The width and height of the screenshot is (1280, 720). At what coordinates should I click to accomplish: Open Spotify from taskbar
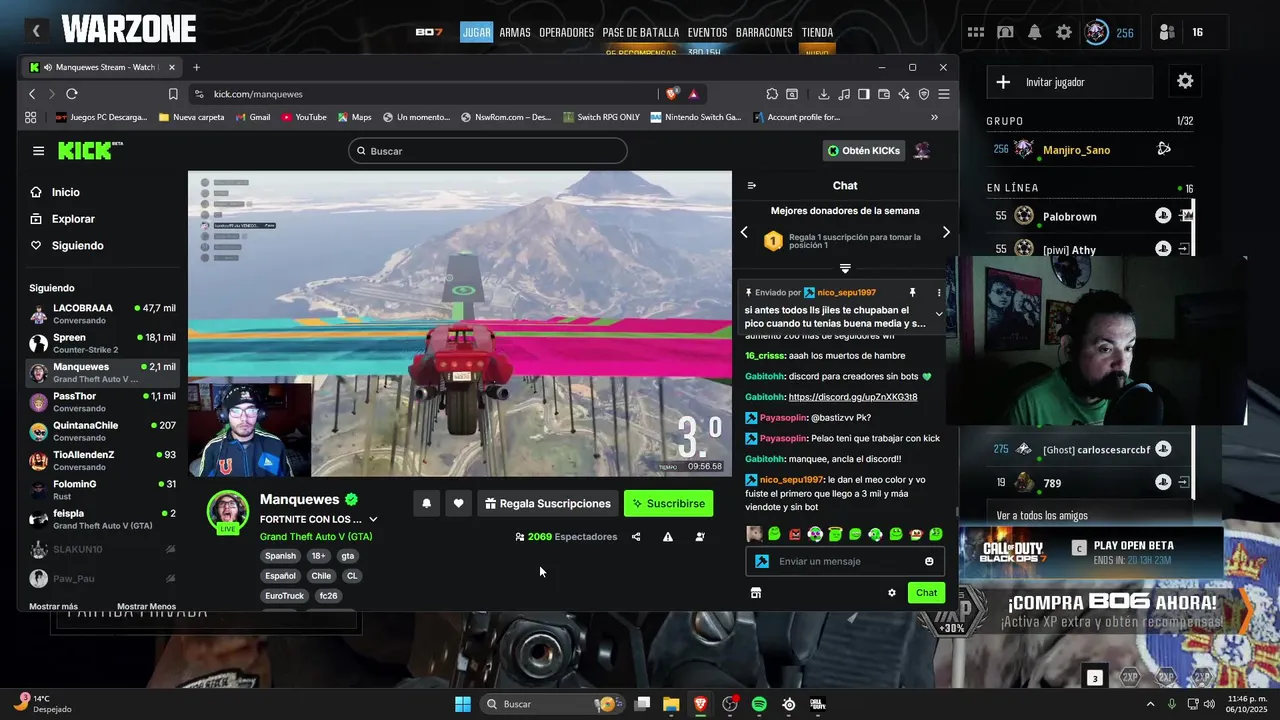[x=759, y=704]
